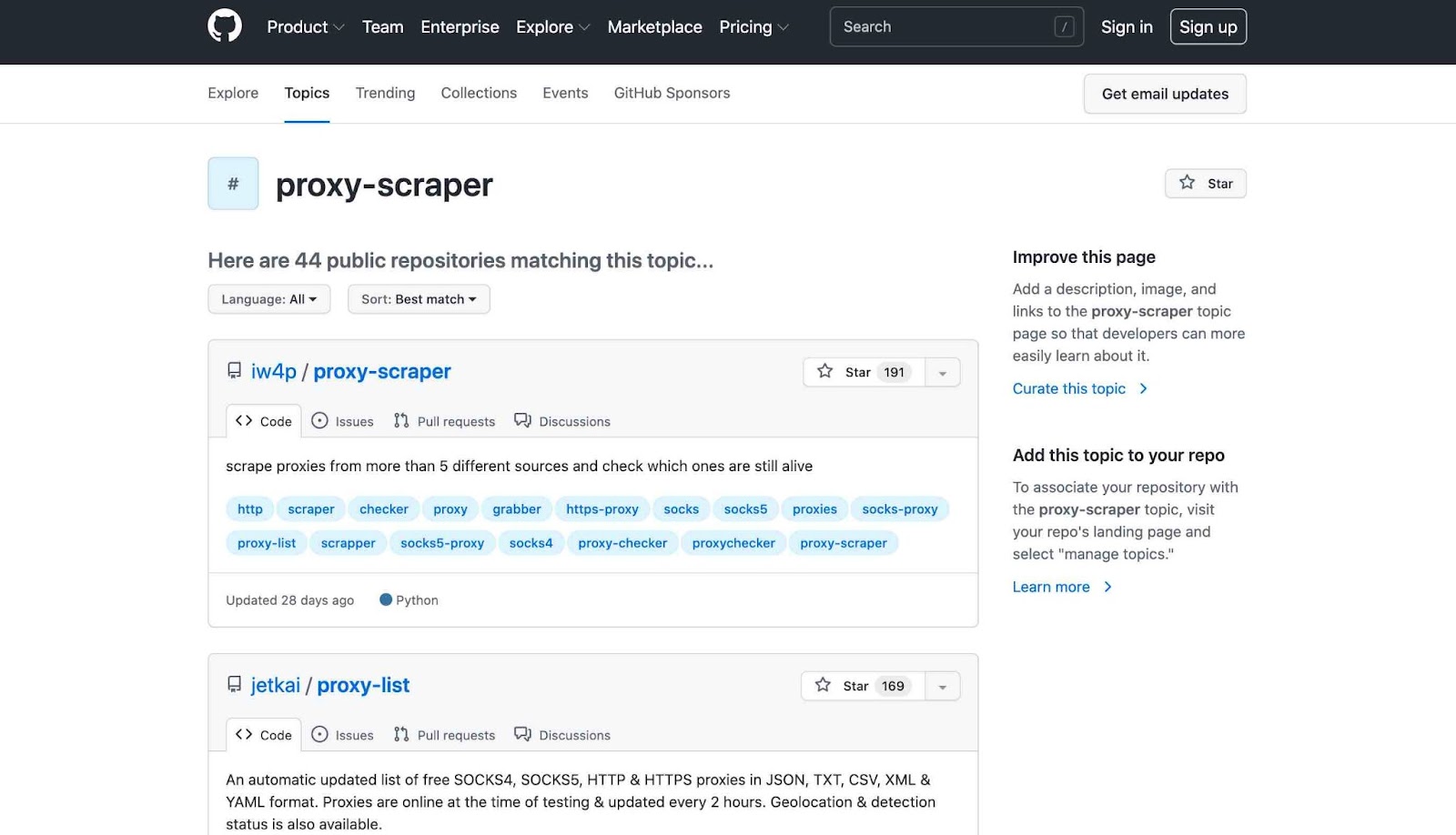This screenshot has height=835, width=1456.
Task: Open Pull requests of iw4p/proxy-scraper
Action: pos(445,421)
